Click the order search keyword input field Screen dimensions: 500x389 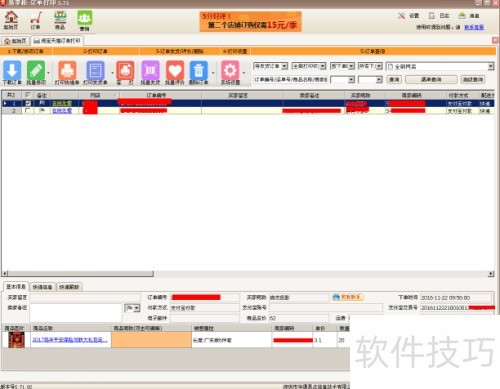click(x=290, y=79)
